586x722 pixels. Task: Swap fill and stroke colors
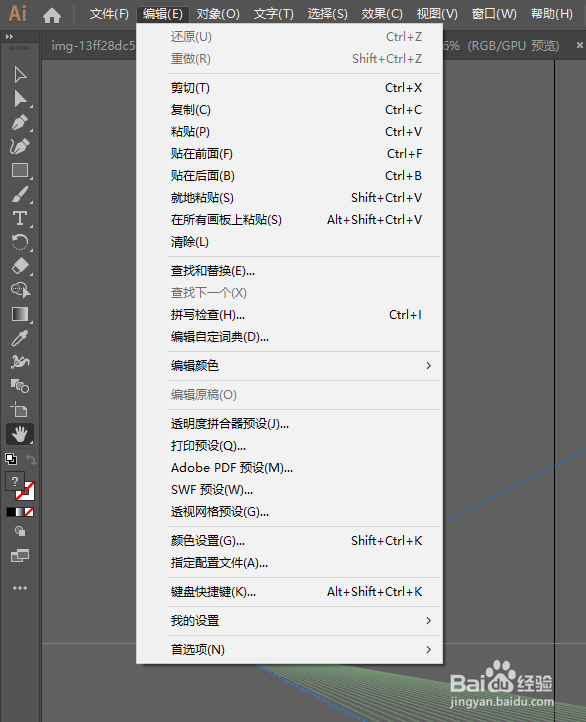tap(30, 459)
